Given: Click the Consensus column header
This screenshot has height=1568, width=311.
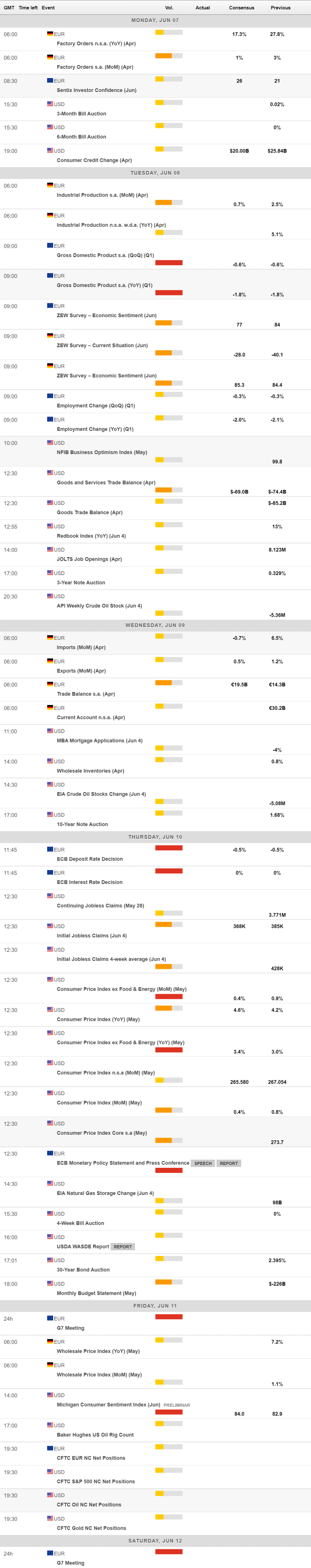Looking at the screenshot, I should point(242,8).
